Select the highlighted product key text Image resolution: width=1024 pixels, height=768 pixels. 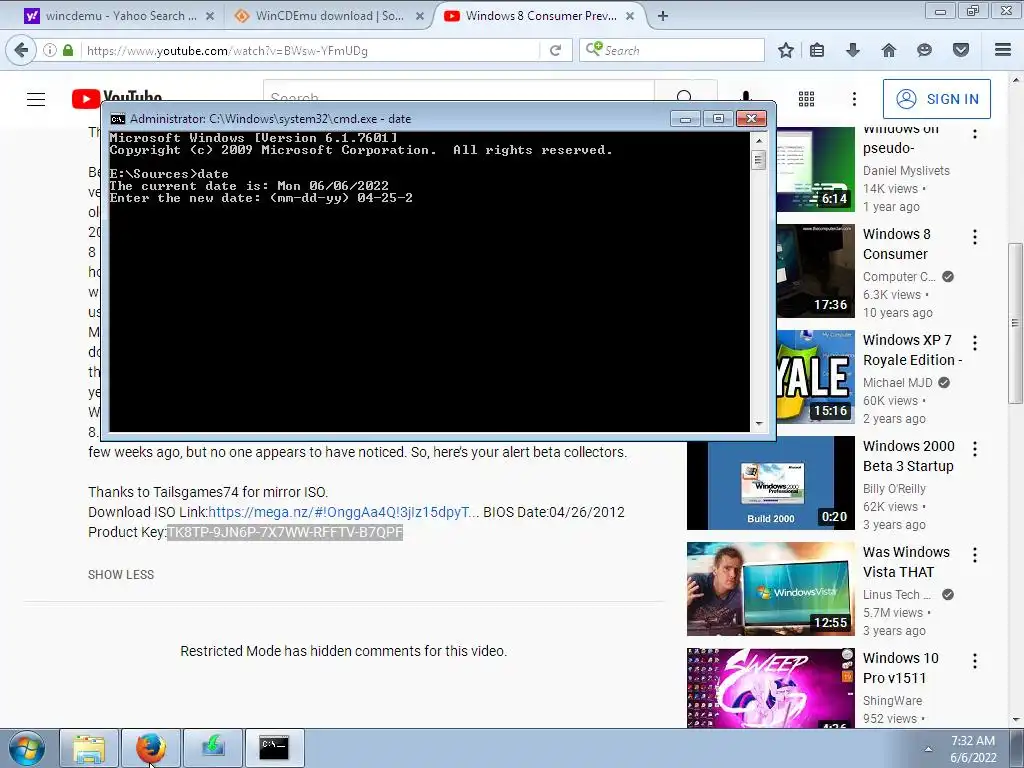285,532
